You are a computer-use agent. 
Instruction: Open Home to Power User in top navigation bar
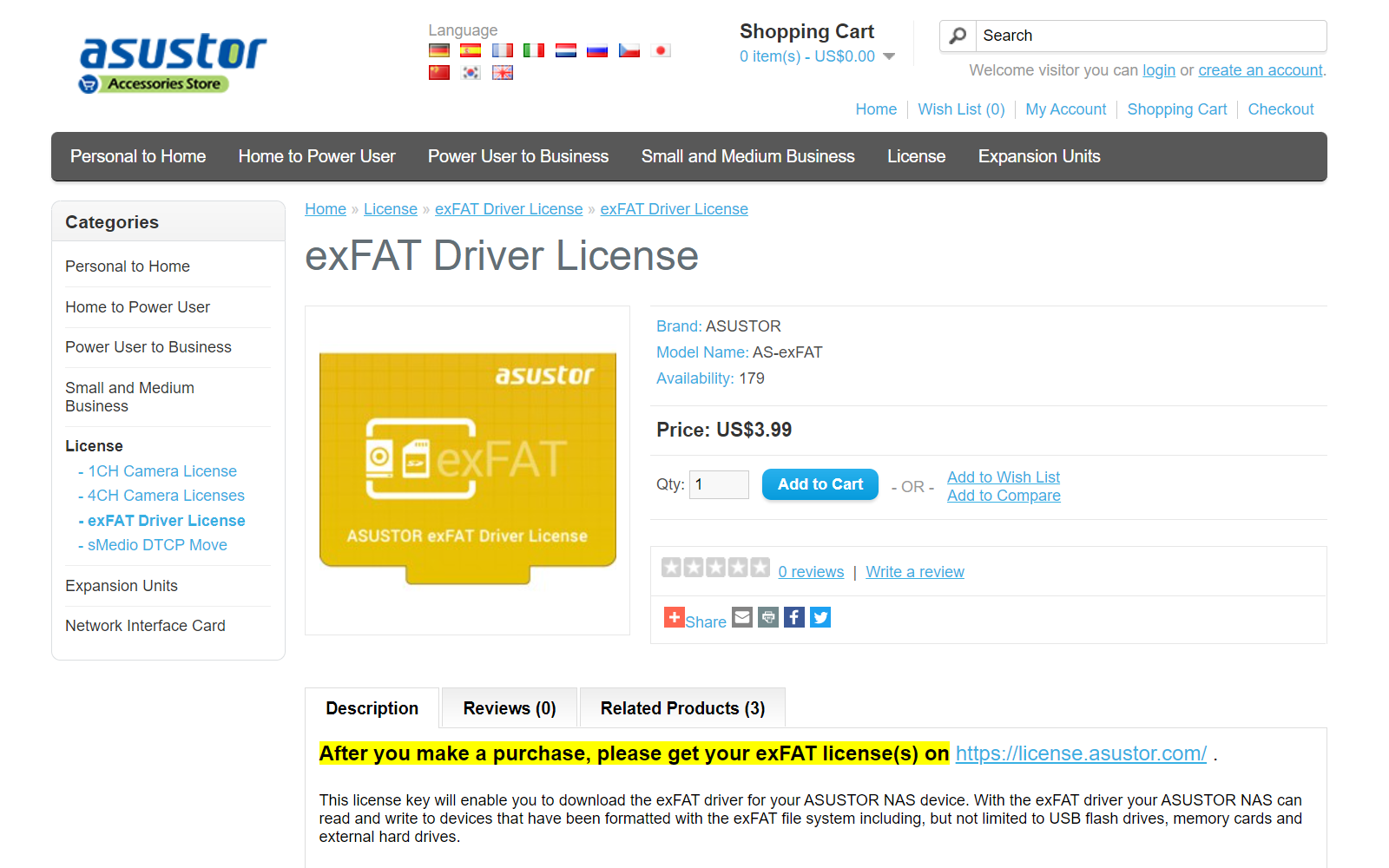point(317,156)
